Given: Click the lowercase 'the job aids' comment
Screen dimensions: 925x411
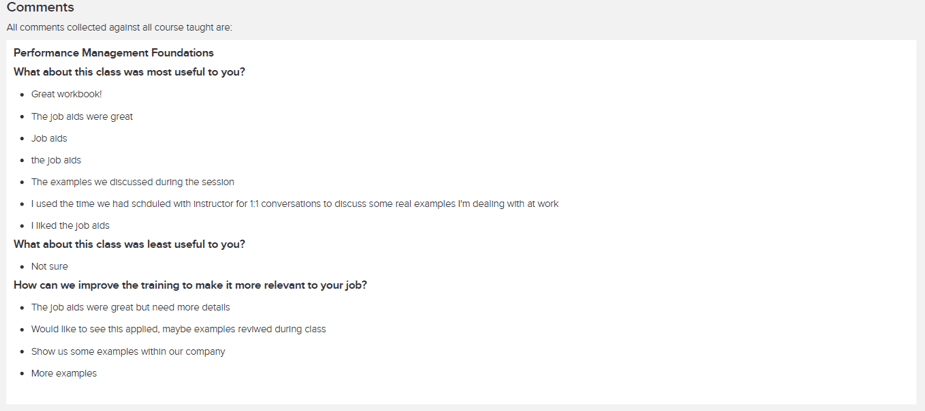Looking at the screenshot, I should coord(56,160).
